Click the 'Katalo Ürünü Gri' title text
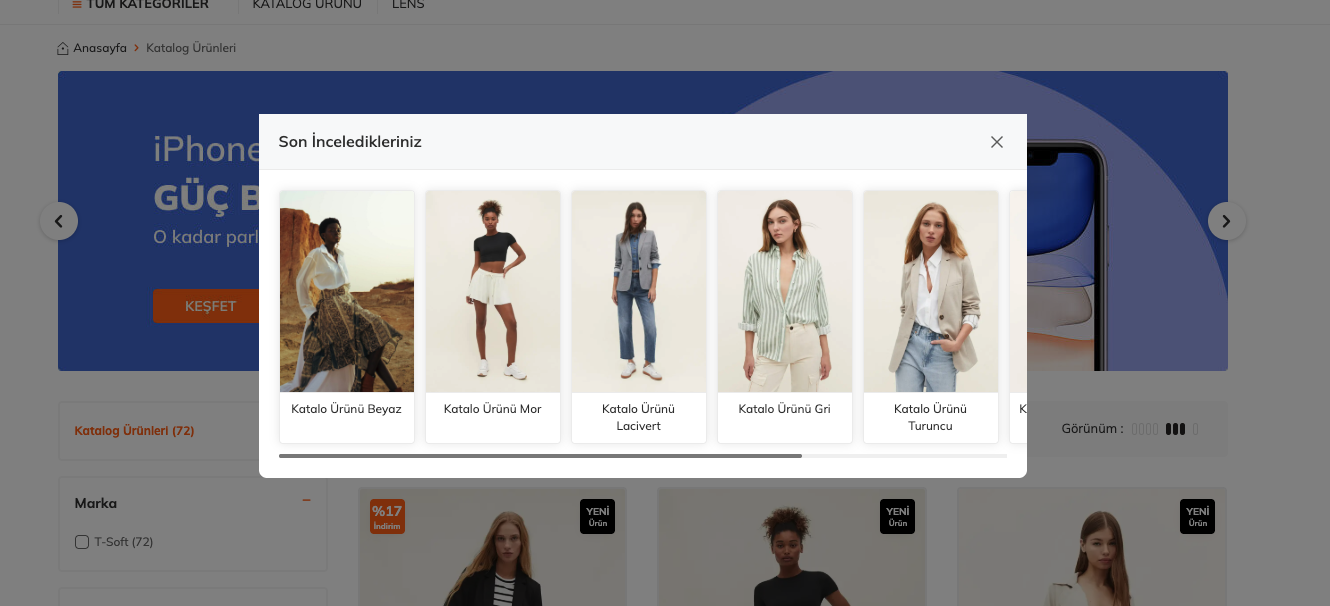 (785, 409)
